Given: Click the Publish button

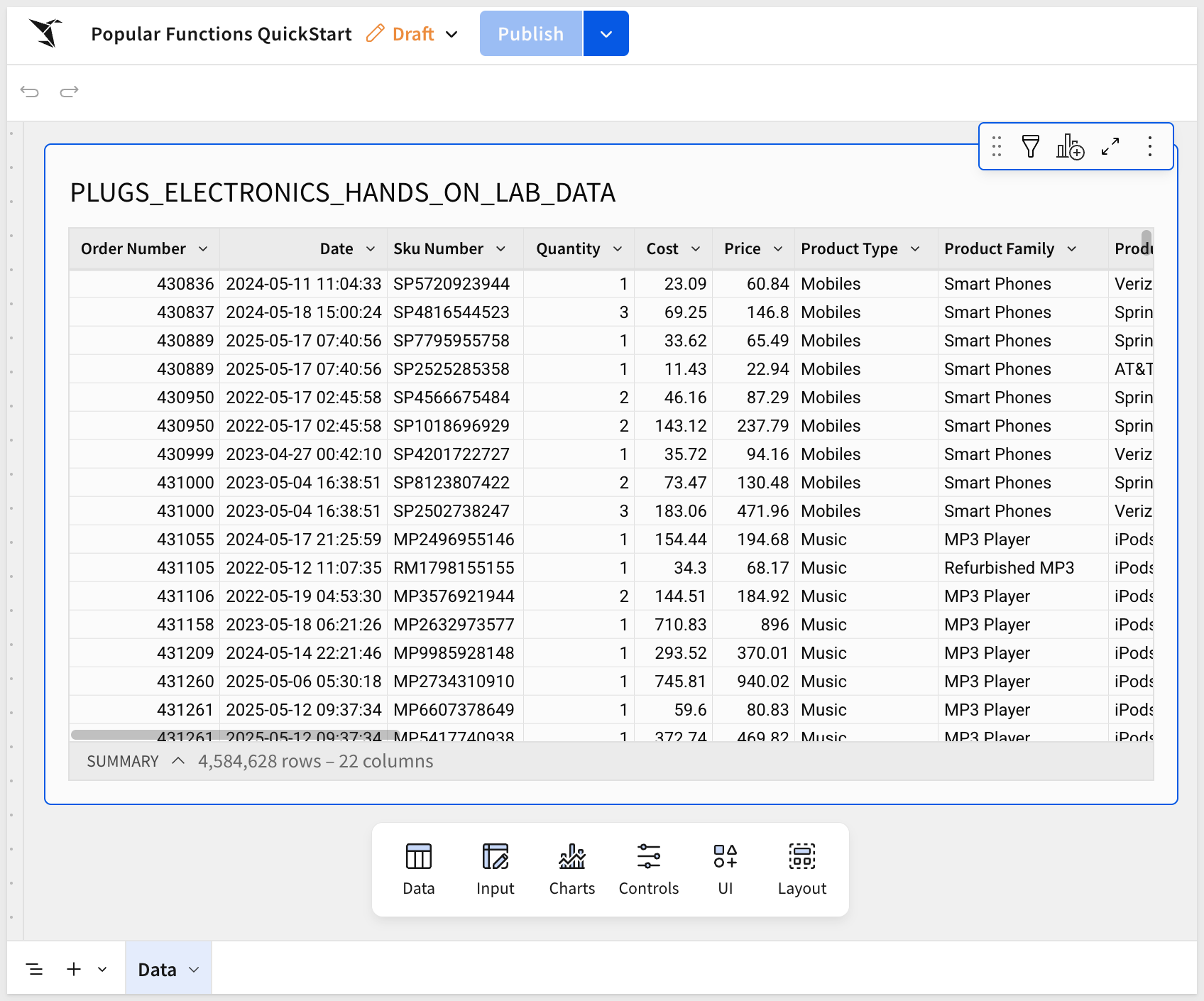Looking at the screenshot, I should coord(530,34).
